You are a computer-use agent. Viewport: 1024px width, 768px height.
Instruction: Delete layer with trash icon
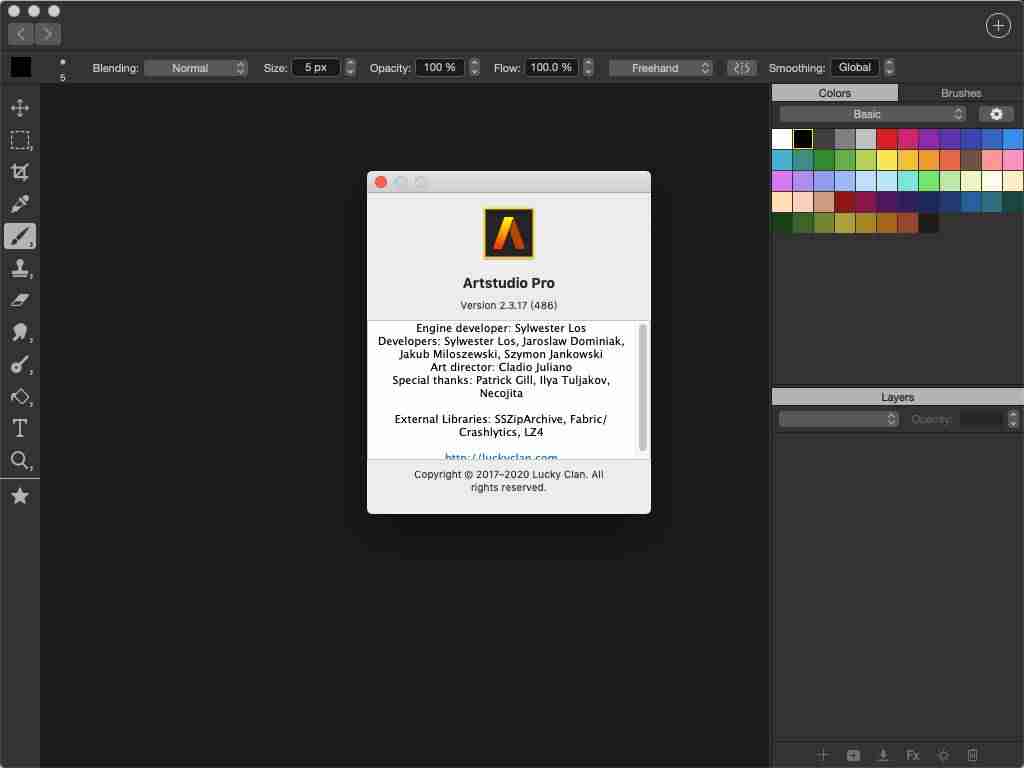pos(972,755)
